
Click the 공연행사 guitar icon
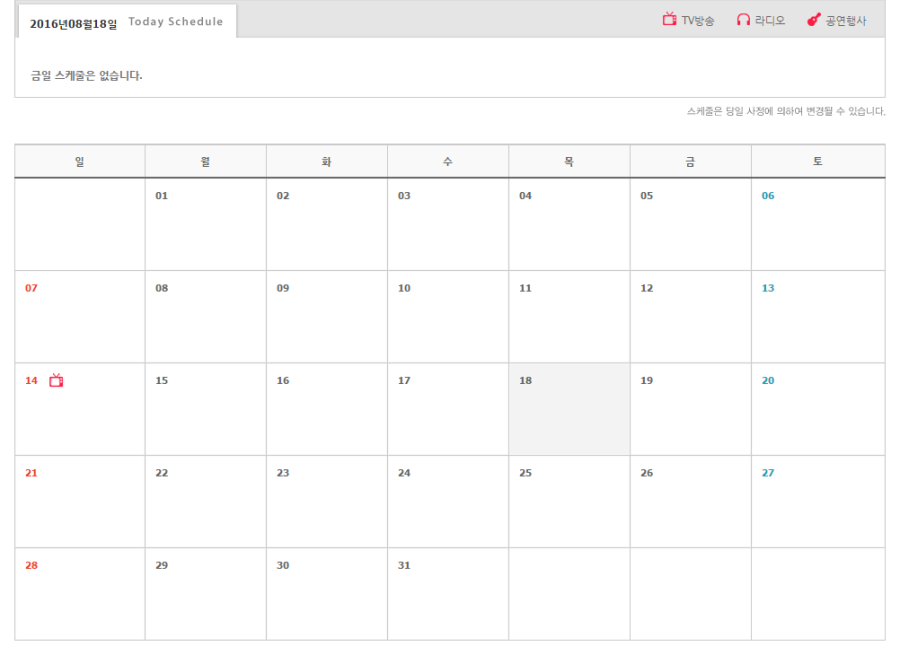coord(813,20)
